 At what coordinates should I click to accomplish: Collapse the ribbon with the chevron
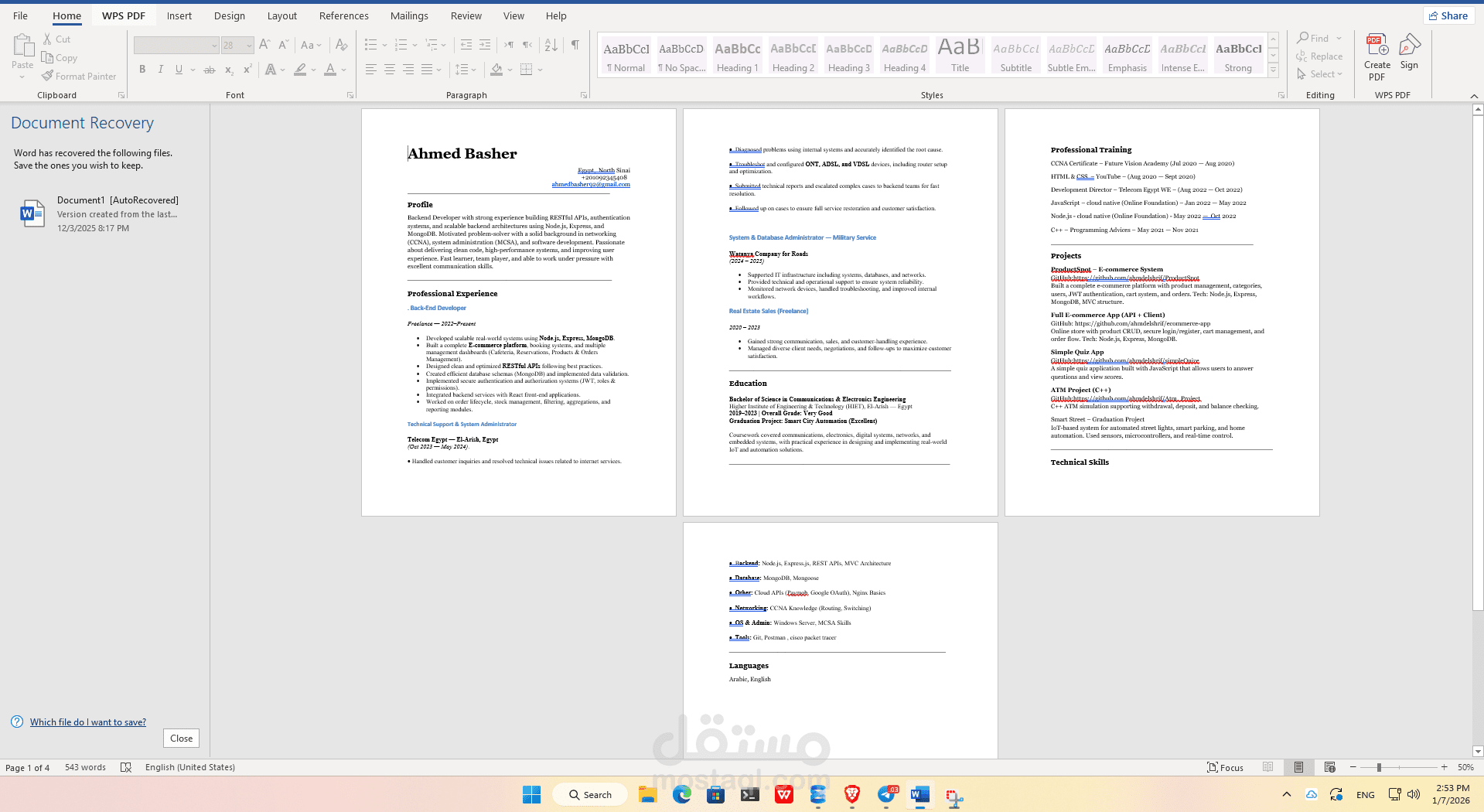(1474, 95)
